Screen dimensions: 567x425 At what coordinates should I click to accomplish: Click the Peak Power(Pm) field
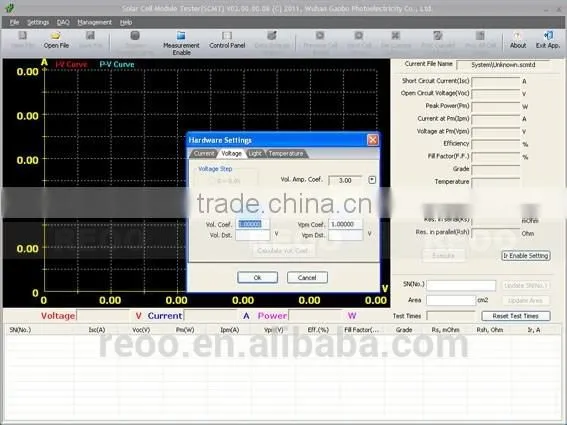point(496,107)
